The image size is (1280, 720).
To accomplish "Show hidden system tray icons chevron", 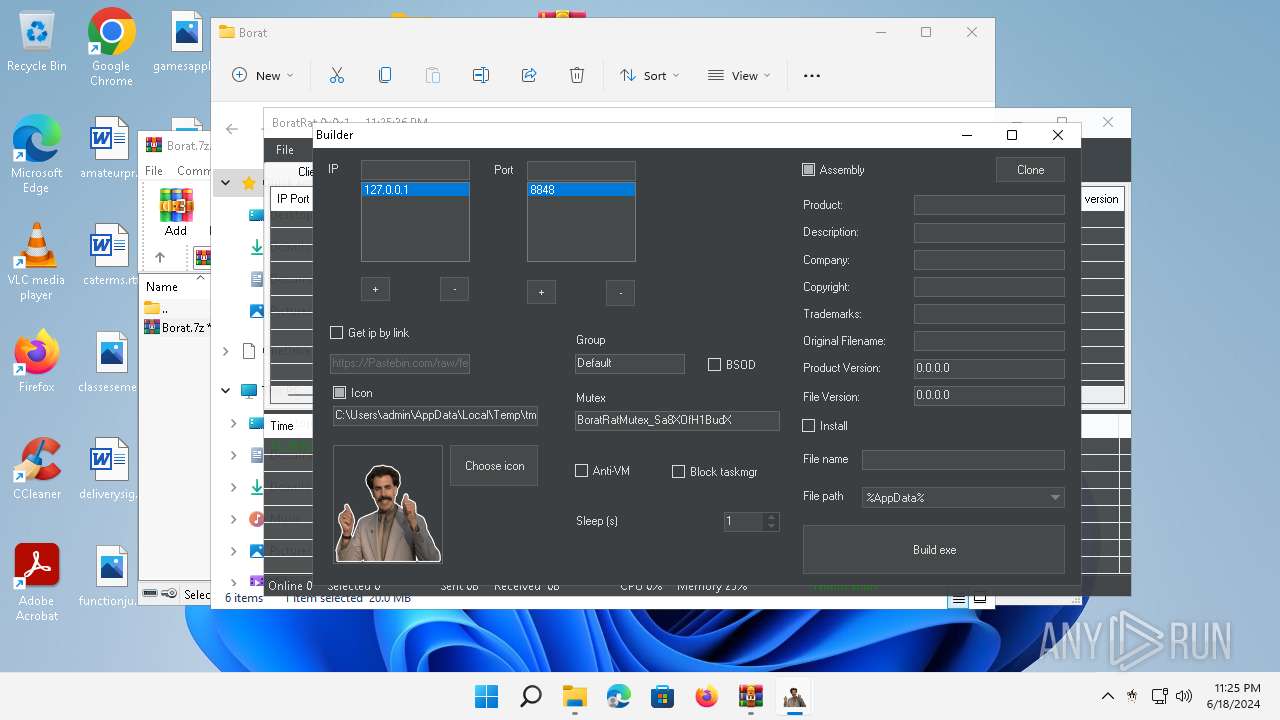I will 1108,696.
